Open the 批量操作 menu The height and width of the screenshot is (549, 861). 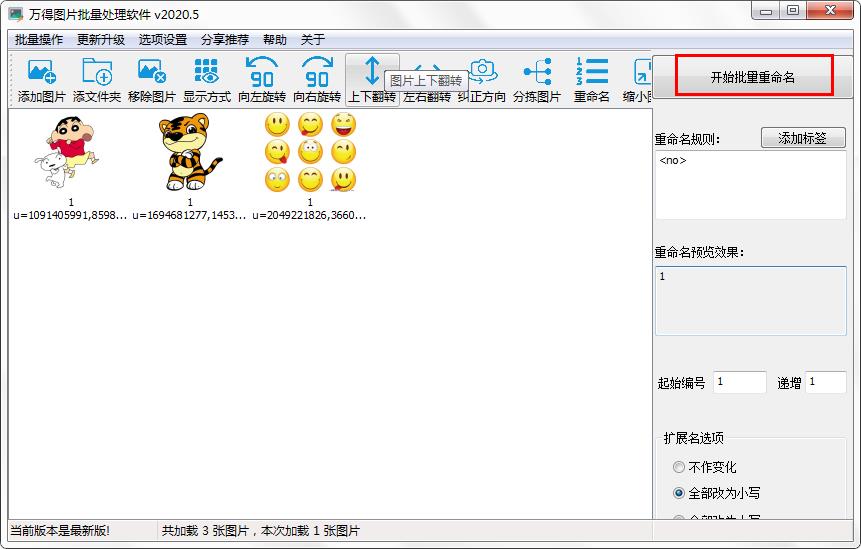coord(39,40)
